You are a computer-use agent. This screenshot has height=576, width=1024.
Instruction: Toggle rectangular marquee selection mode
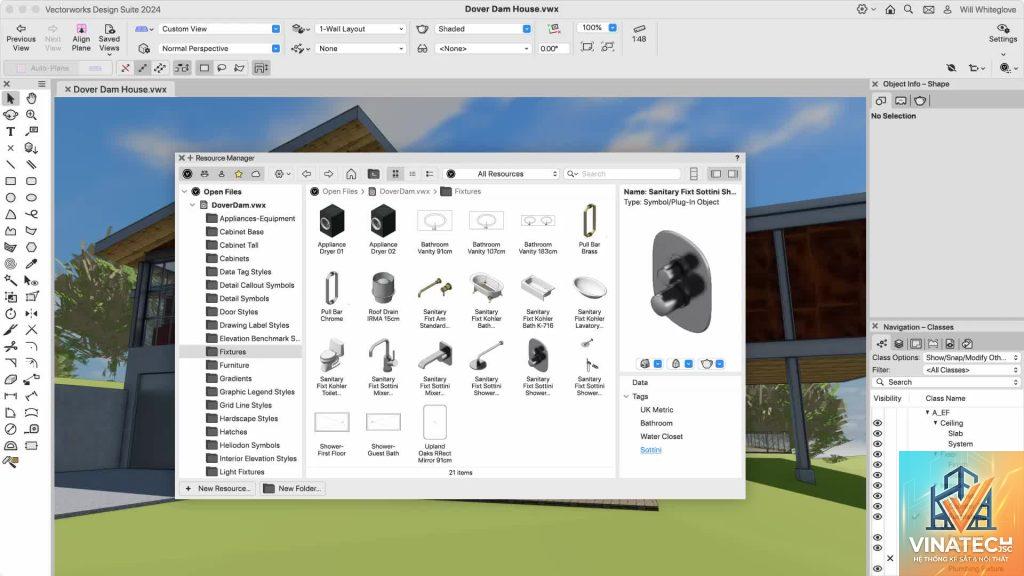click(204, 68)
